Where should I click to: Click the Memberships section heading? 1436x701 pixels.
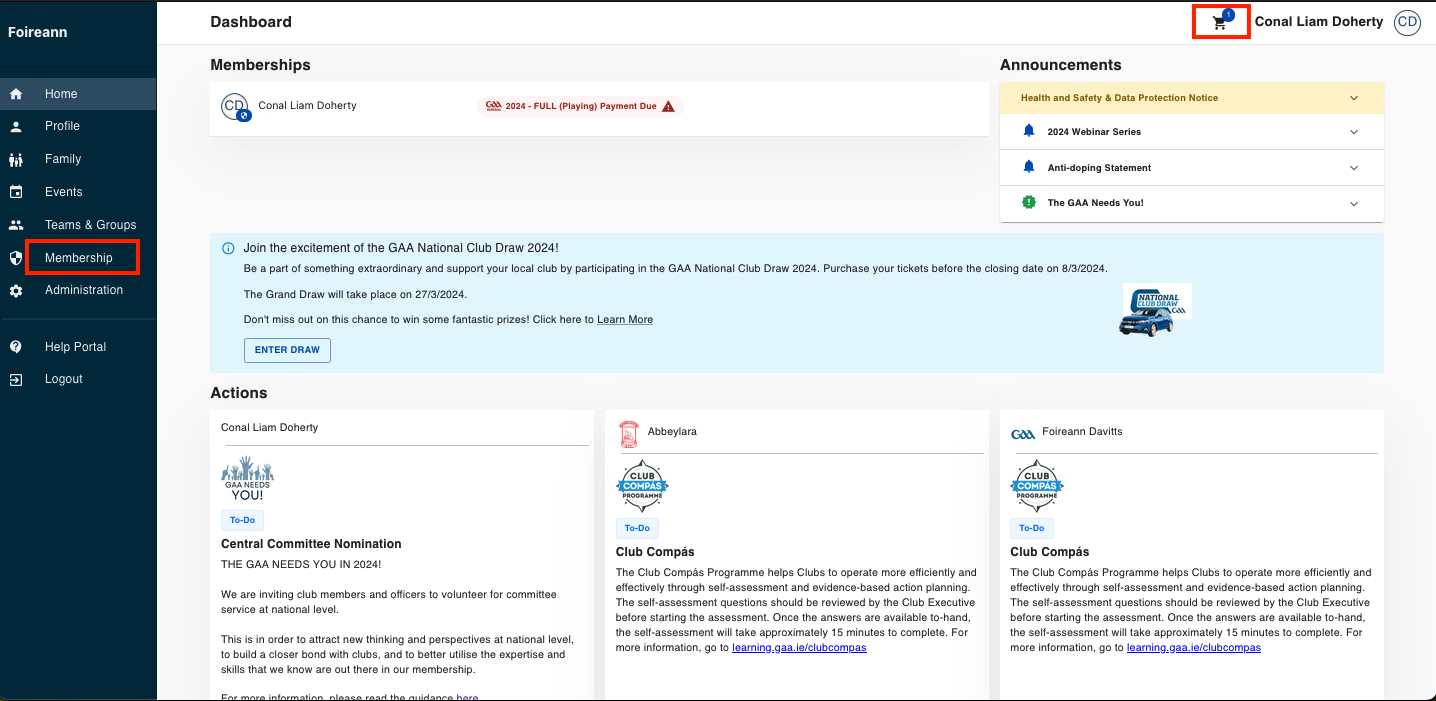pos(260,65)
